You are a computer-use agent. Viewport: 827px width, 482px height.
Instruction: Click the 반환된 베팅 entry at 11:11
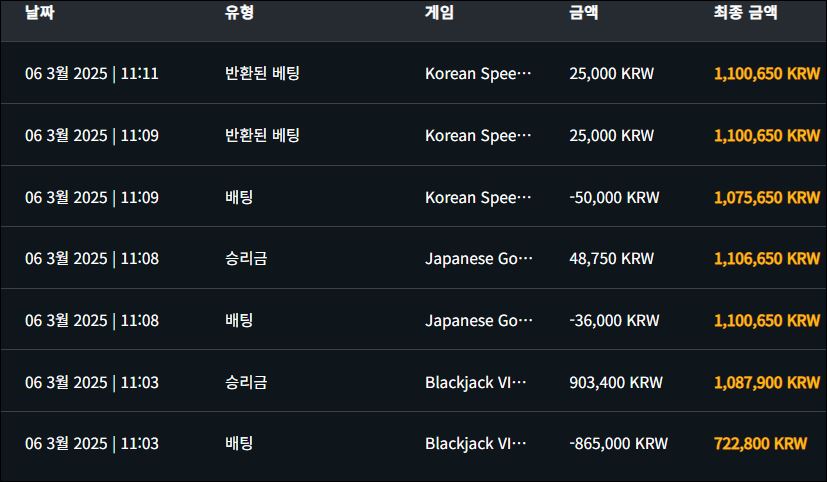click(x=262, y=73)
